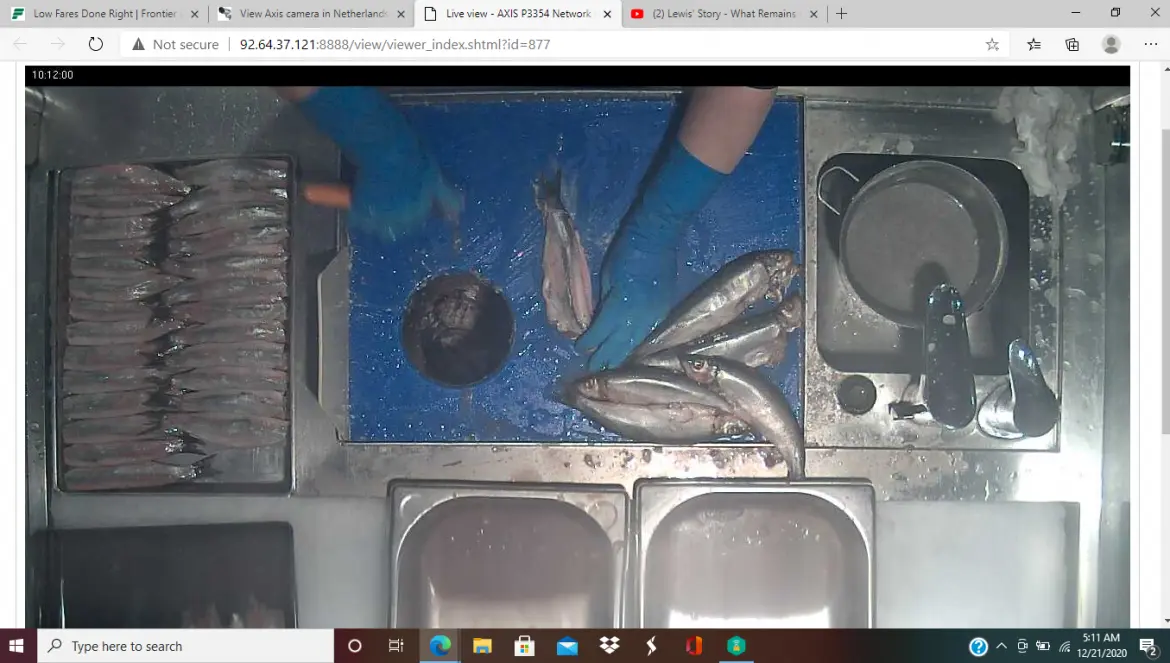Open the Collections panel

click(x=1072, y=44)
